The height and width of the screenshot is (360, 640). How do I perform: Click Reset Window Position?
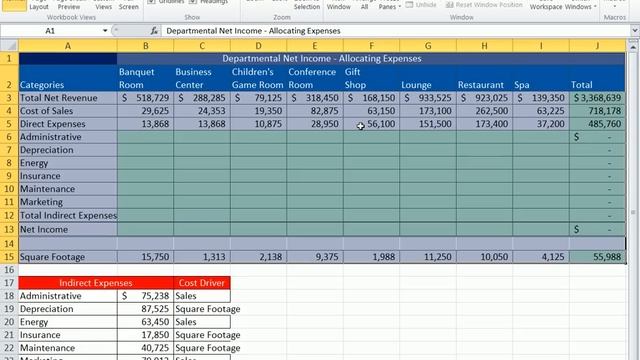pyautogui.click(x=484, y=5)
